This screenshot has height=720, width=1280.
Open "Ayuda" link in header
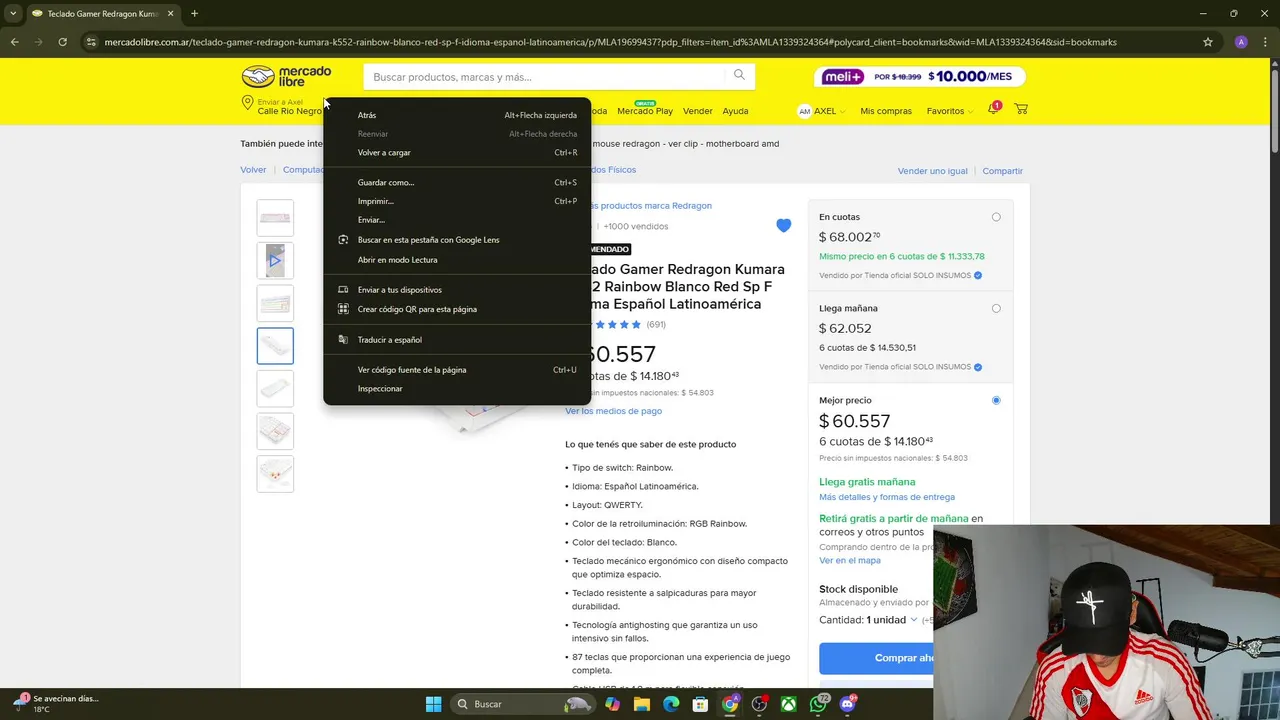point(735,111)
